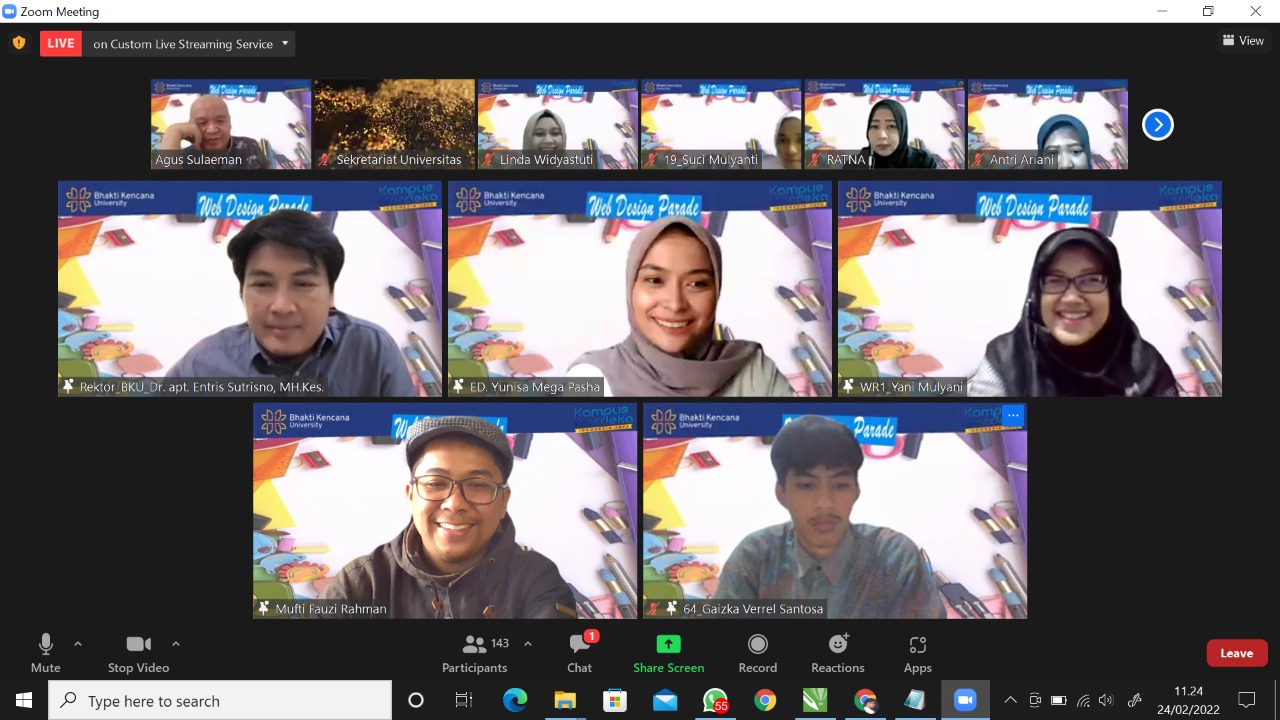Viewport: 1280px width, 720px height.
Task: Open WhatsApp from taskbar
Action: click(715, 700)
